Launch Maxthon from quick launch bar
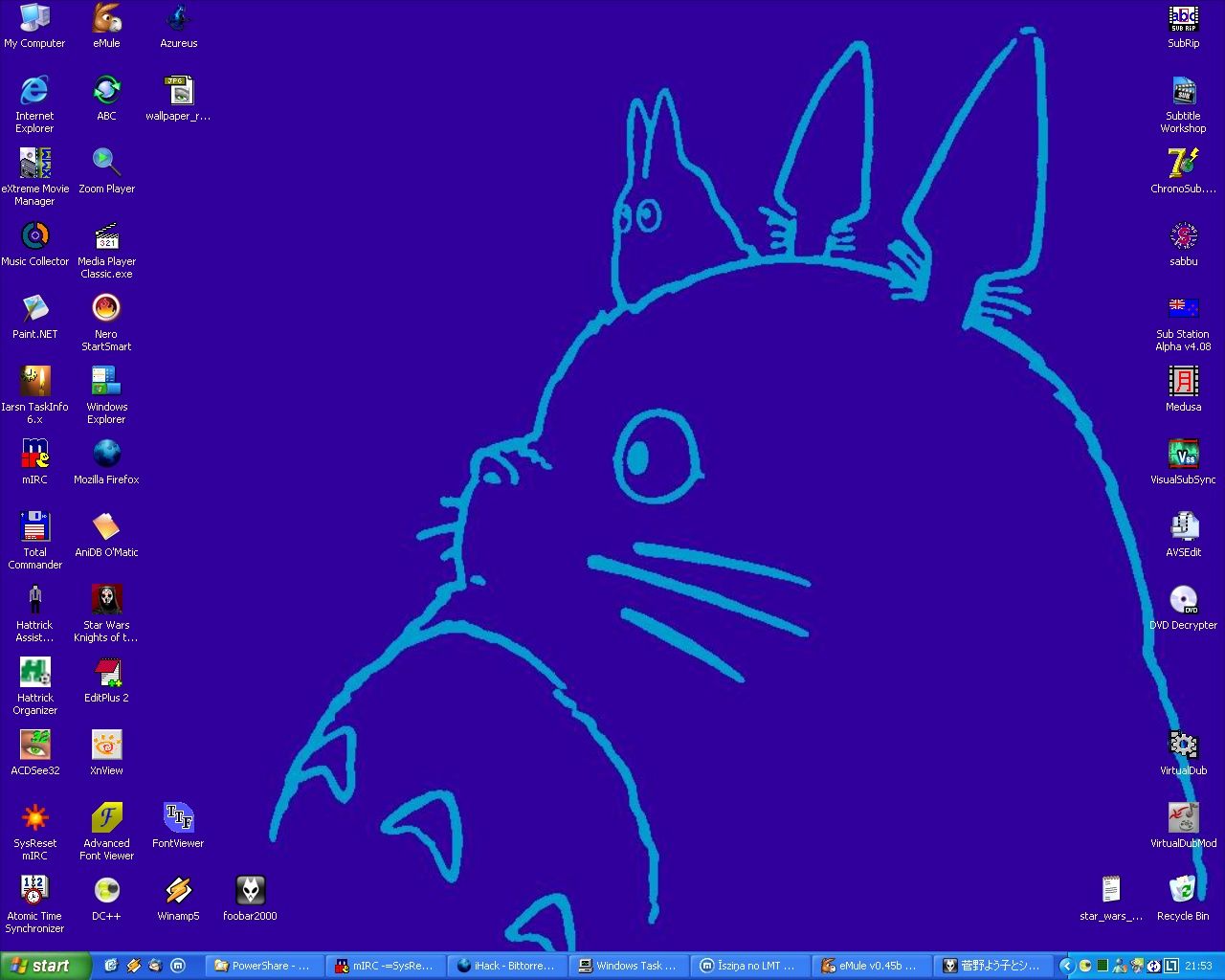 177,966
